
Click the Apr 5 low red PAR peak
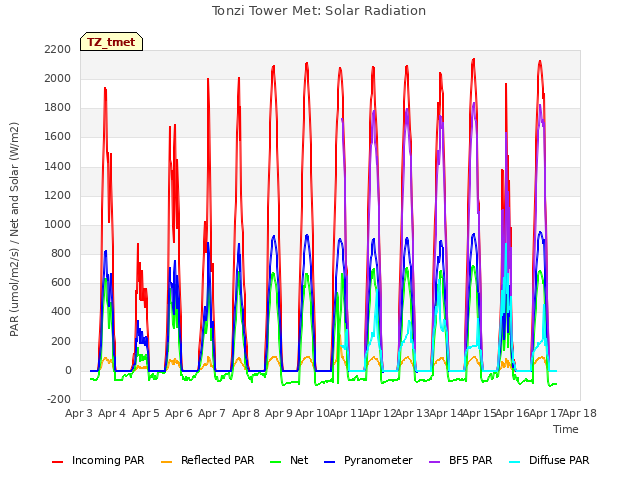pyautogui.click(x=138, y=244)
